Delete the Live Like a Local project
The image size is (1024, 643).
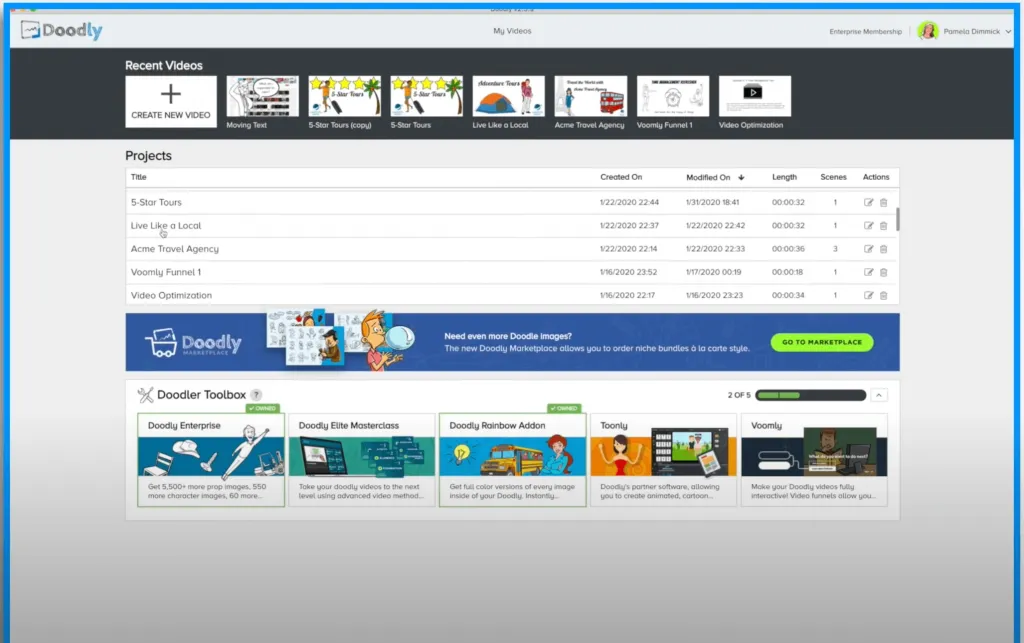coord(884,226)
